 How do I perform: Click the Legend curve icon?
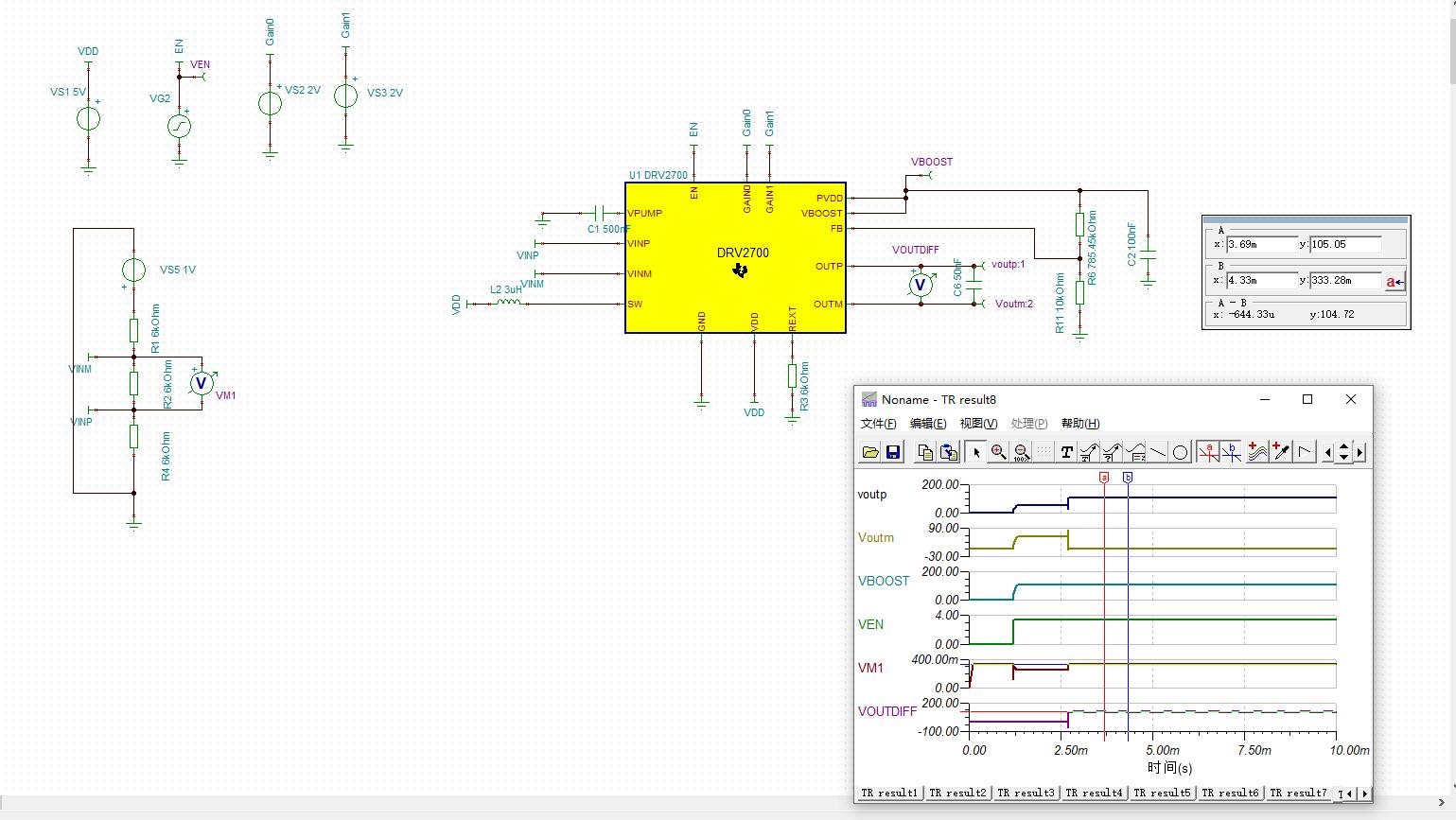pos(1135,452)
